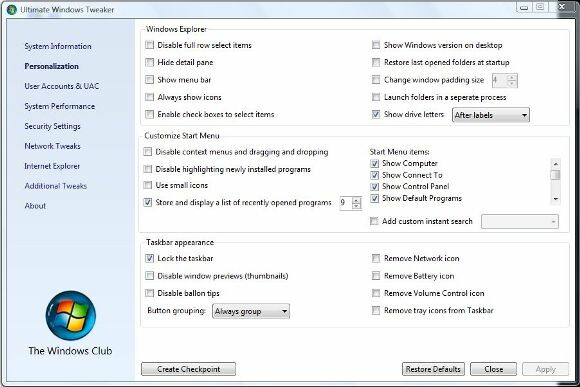
Task: Expand the Always group button grouping dropdown
Action: pos(251,311)
